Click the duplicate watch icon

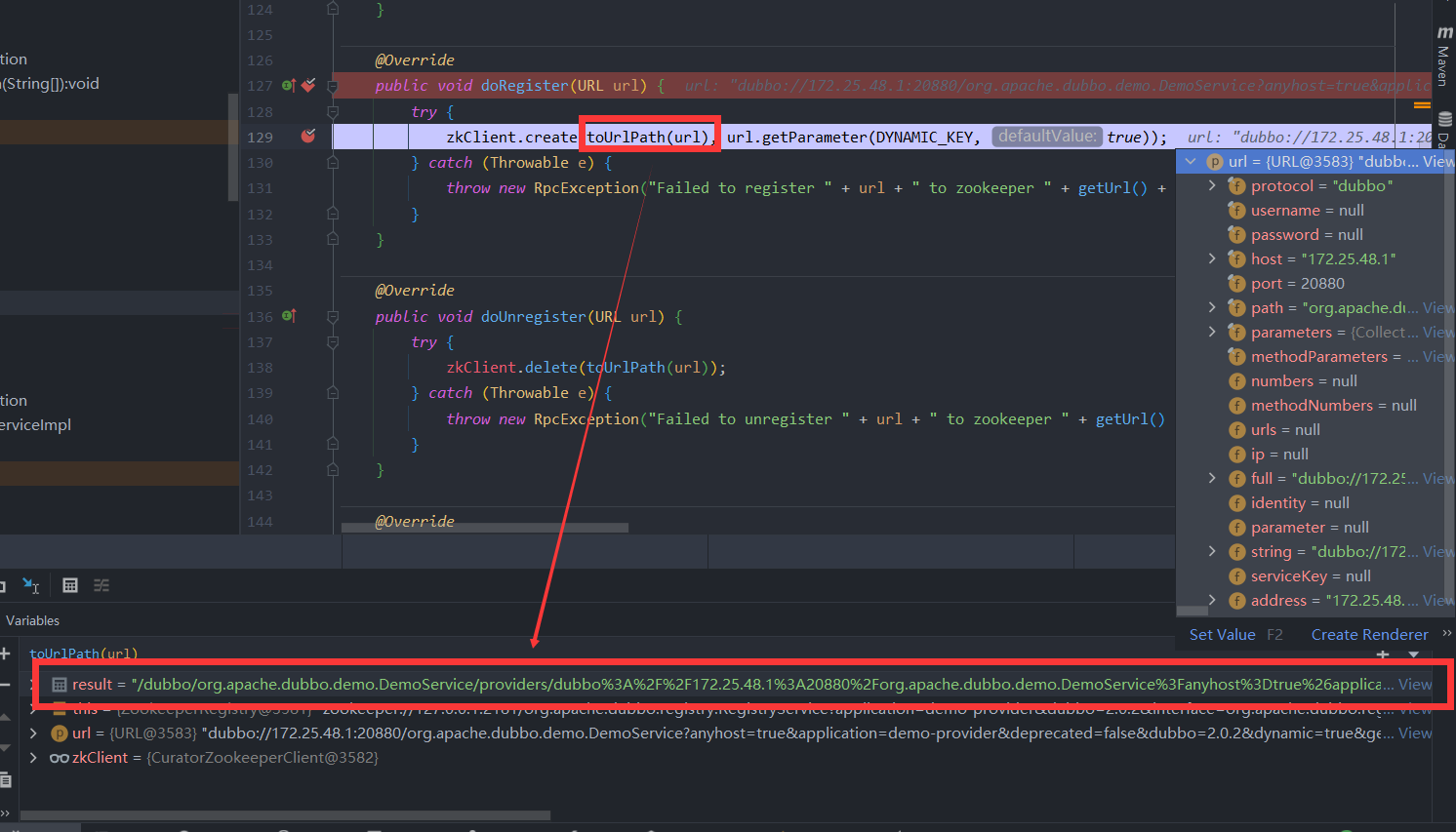coord(6,779)
